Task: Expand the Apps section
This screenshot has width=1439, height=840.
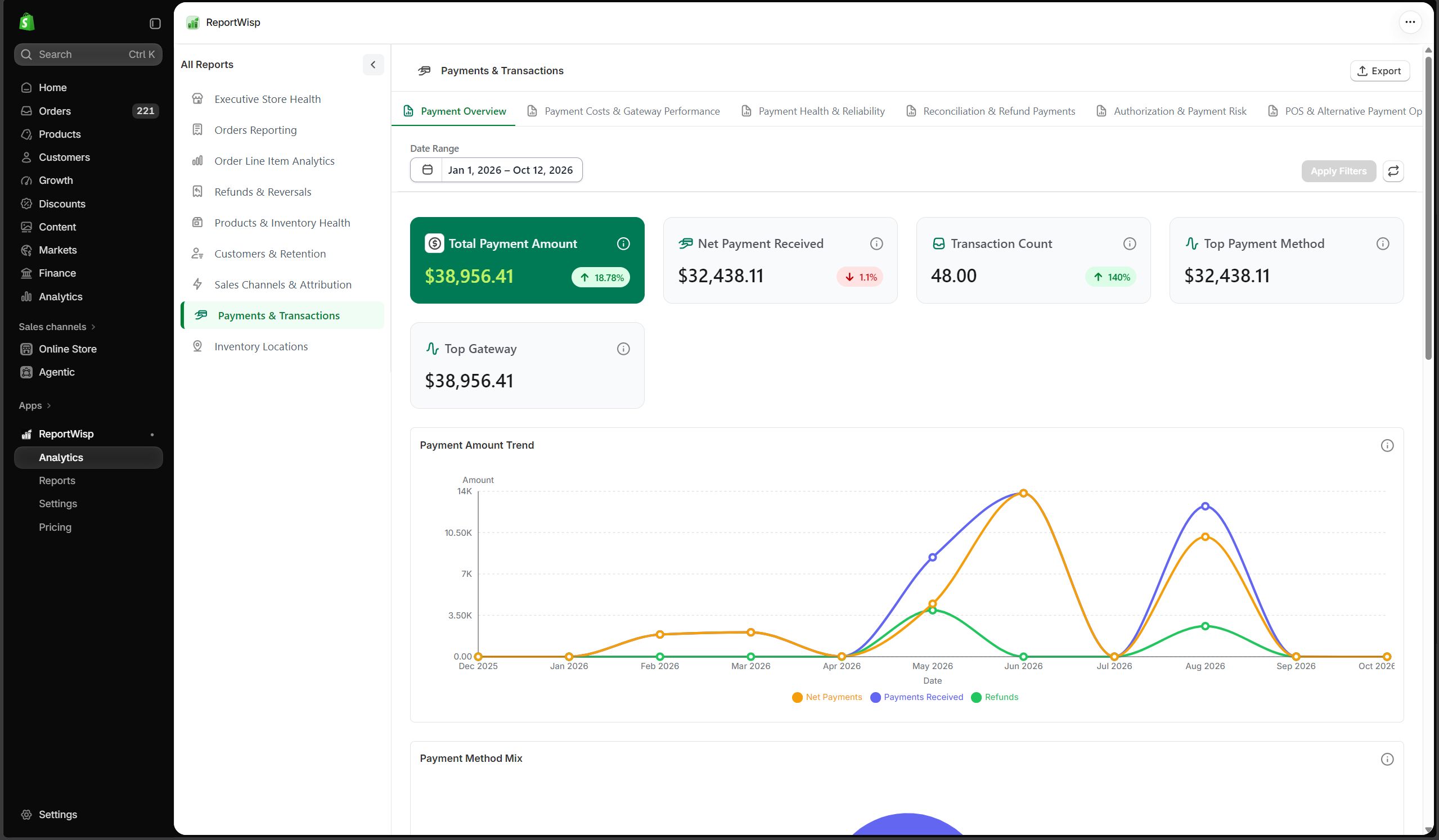Action: click(35, 405)
